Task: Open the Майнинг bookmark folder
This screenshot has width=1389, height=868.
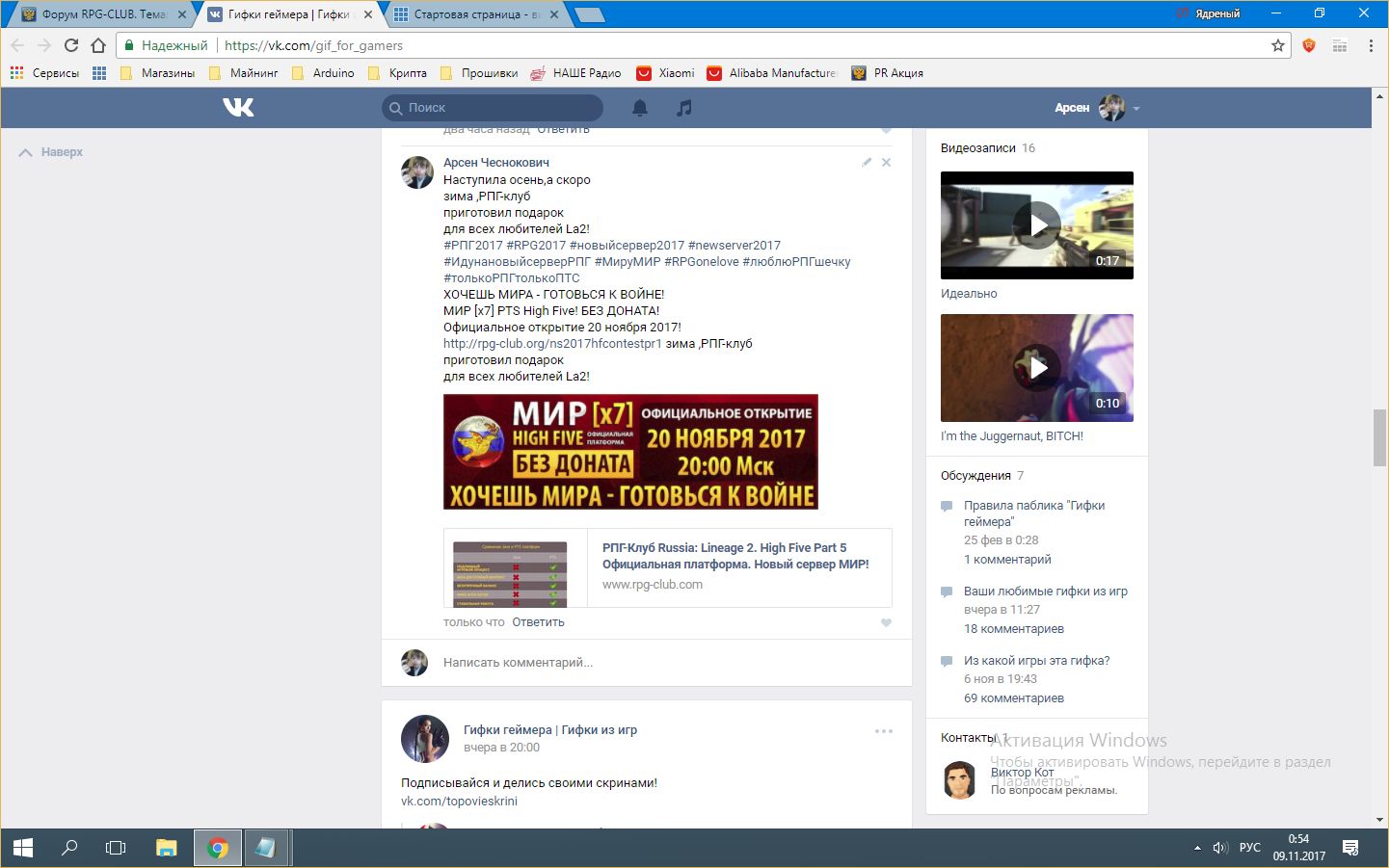Action: click(243, 72)
